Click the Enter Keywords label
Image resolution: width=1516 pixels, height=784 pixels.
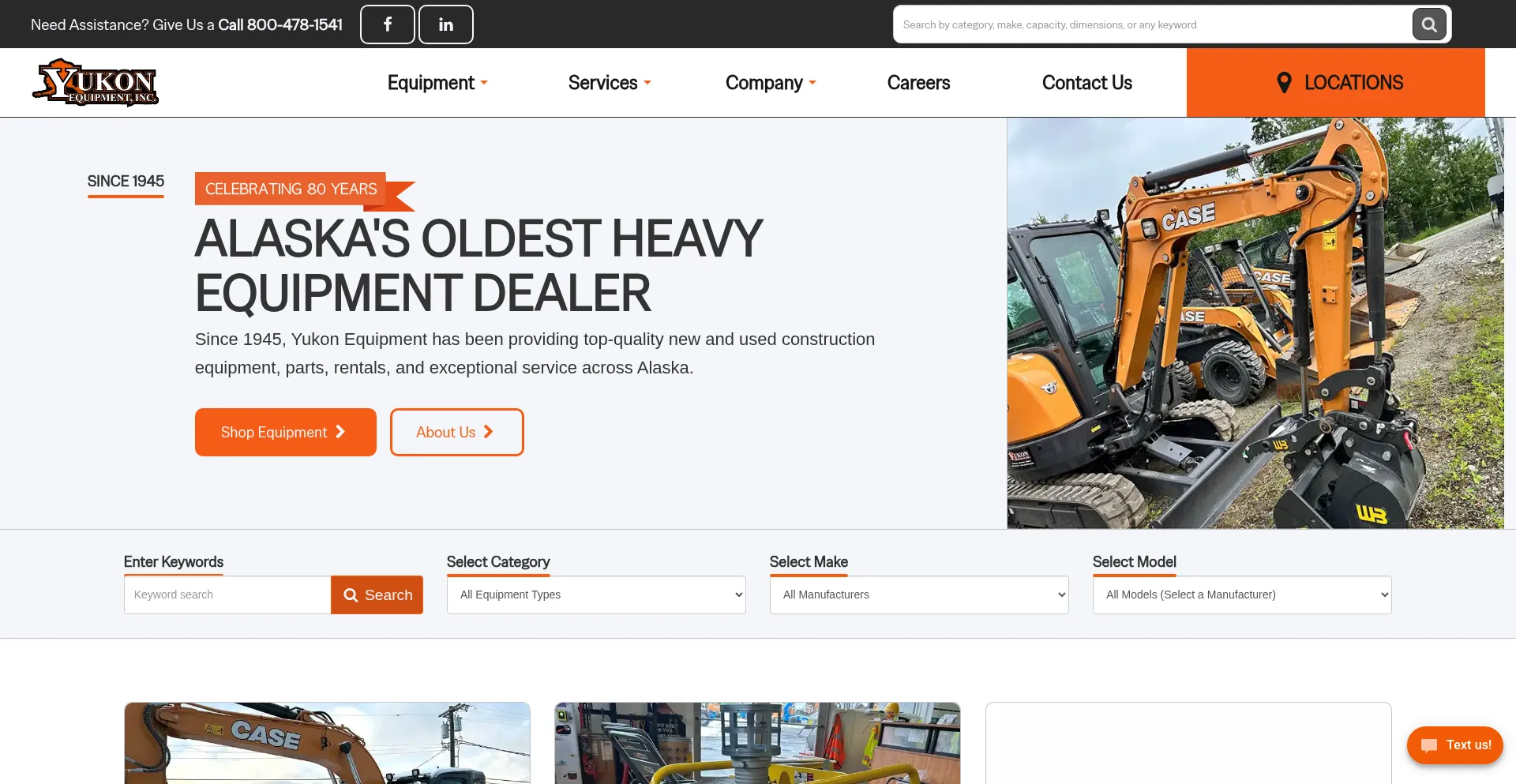(x=174, y=561)
